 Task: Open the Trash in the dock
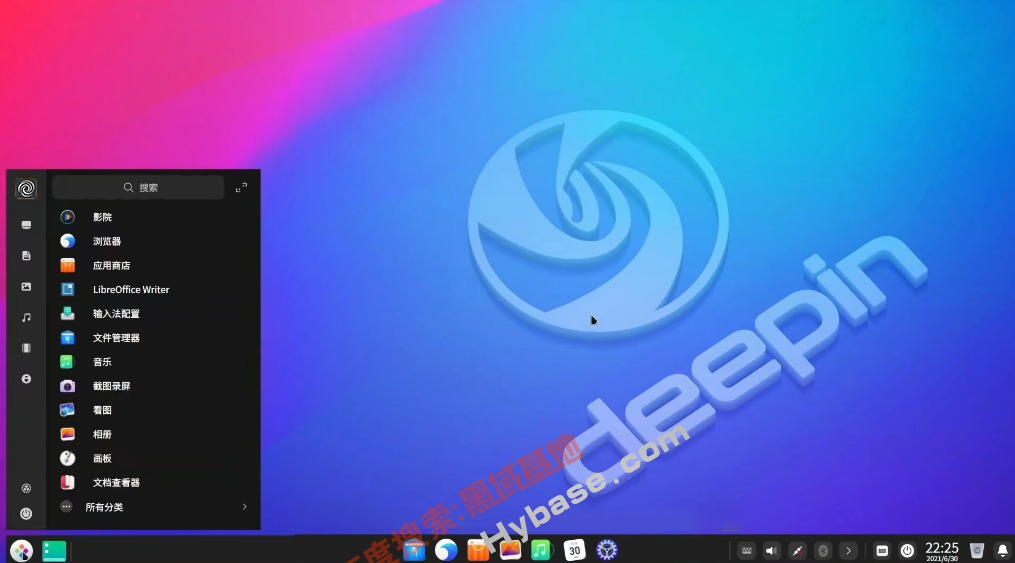(977, 551)
